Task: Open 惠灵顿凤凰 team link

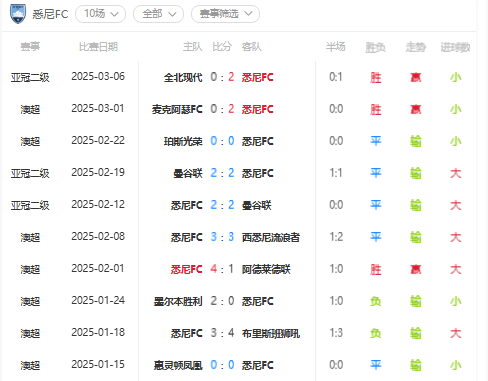Action: point(178,365)
